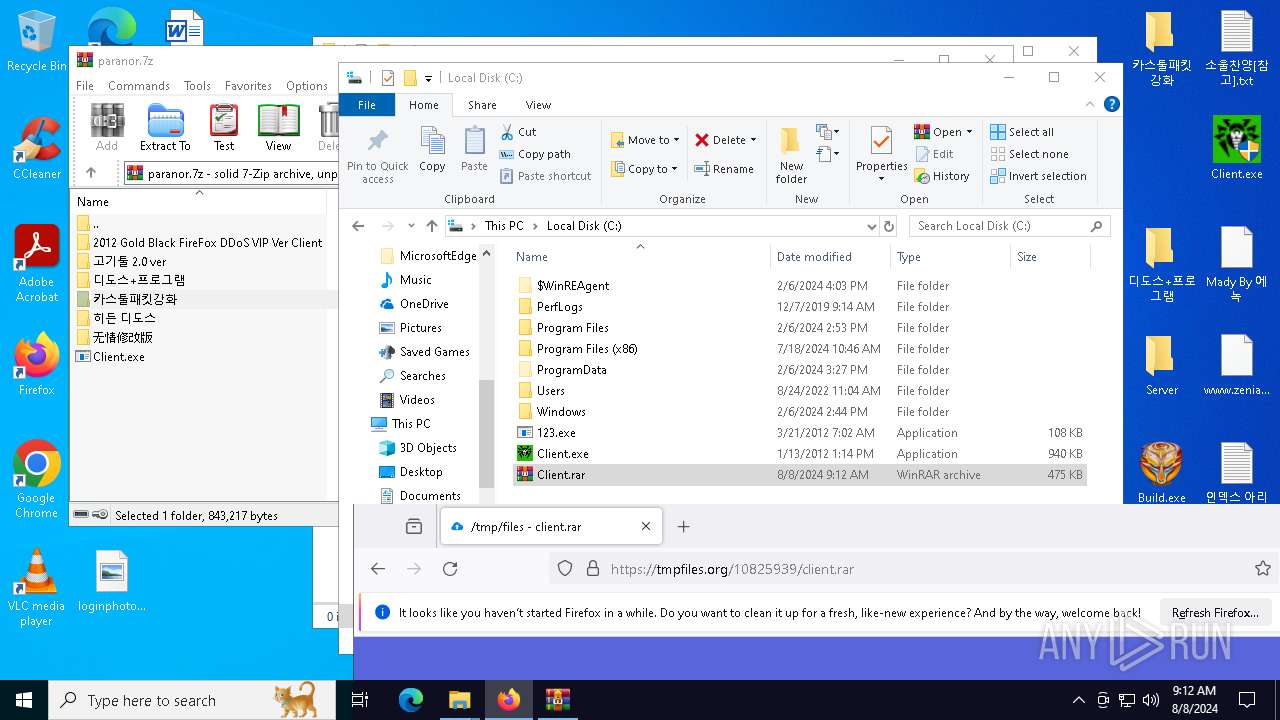Switch to the Share ribbon tab
Viewport: 1280px width, 720px height.
coord(482,105)
